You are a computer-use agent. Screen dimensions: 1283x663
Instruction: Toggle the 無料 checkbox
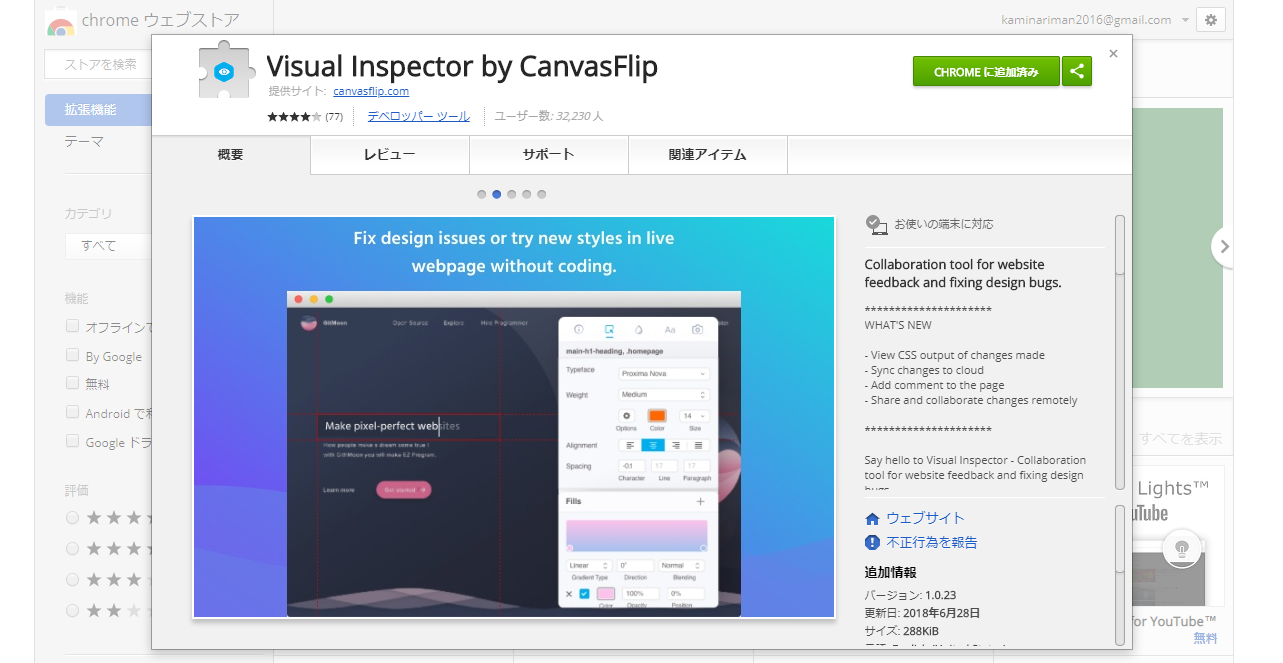coord(72,383)
